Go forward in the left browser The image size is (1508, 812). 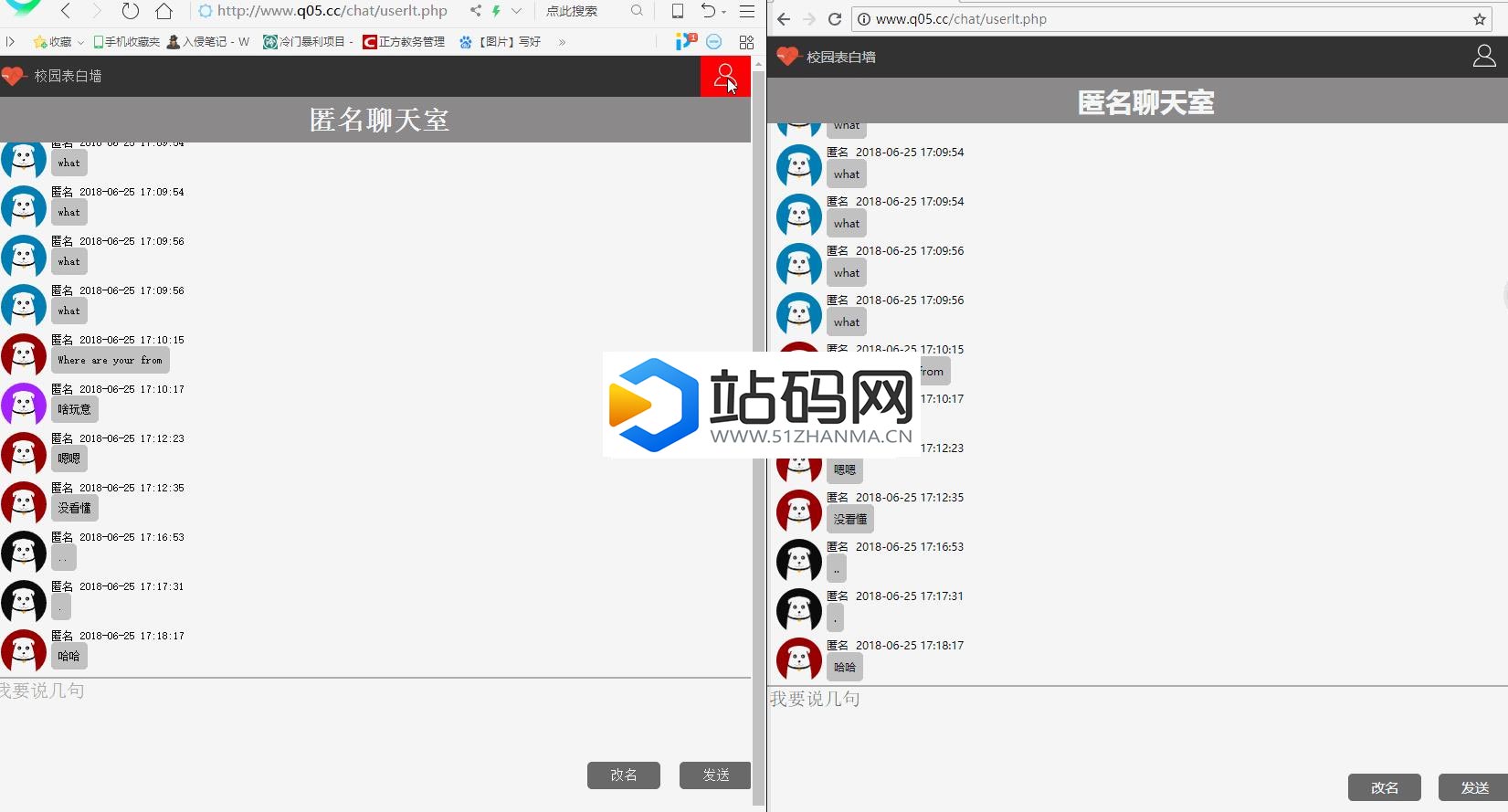tap(97, 11)
